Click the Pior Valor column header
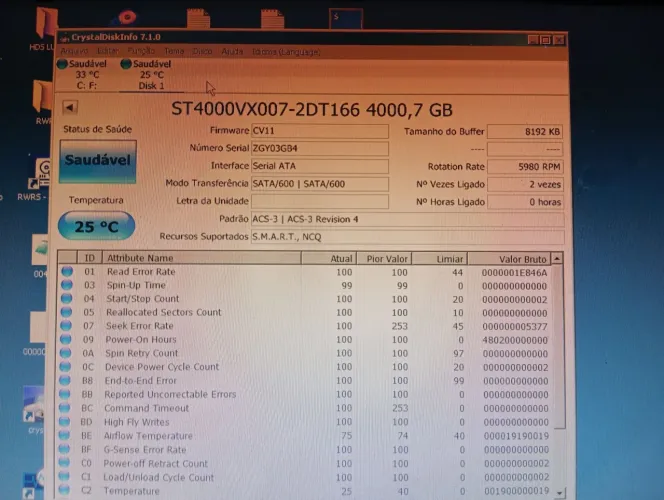This screenshot has height=500, width=664. point(385,259)
